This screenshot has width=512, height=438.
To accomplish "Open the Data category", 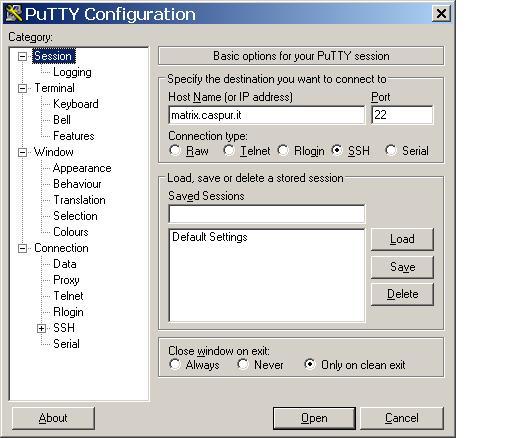I will pyautogui.click(x=65, y=264).
